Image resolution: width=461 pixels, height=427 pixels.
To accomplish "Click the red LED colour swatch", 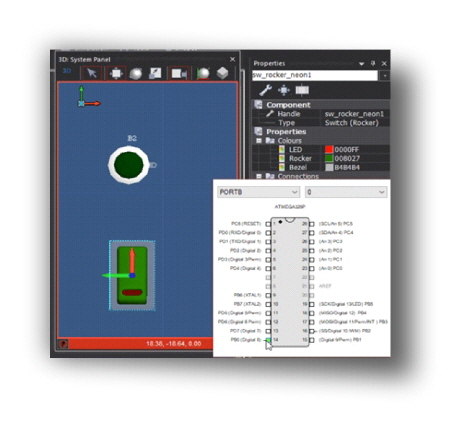I will pyautogui.click(x=329, y=150).
